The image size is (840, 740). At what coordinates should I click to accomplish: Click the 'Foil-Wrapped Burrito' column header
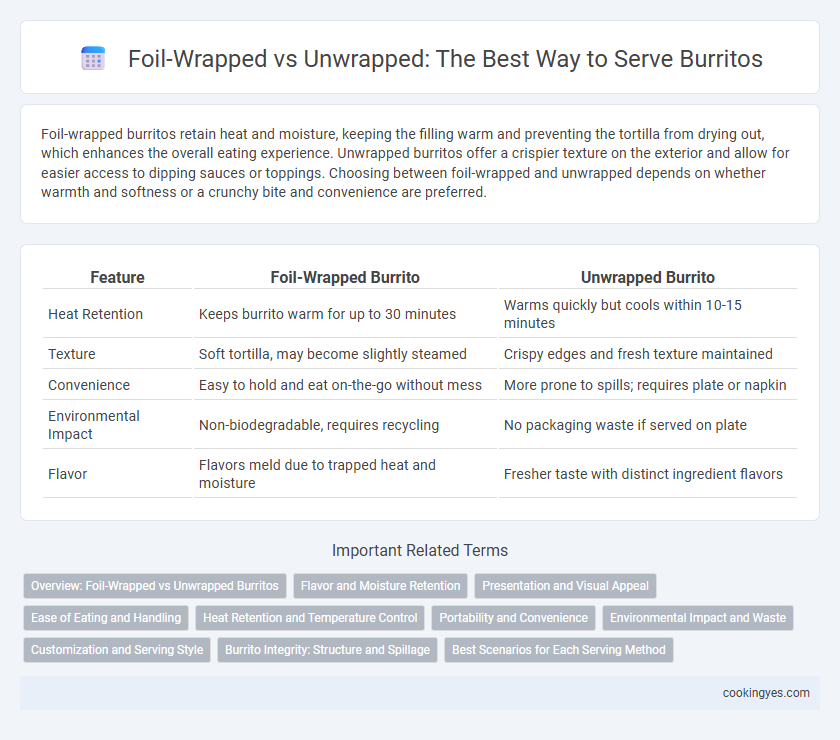click(345, 277)
